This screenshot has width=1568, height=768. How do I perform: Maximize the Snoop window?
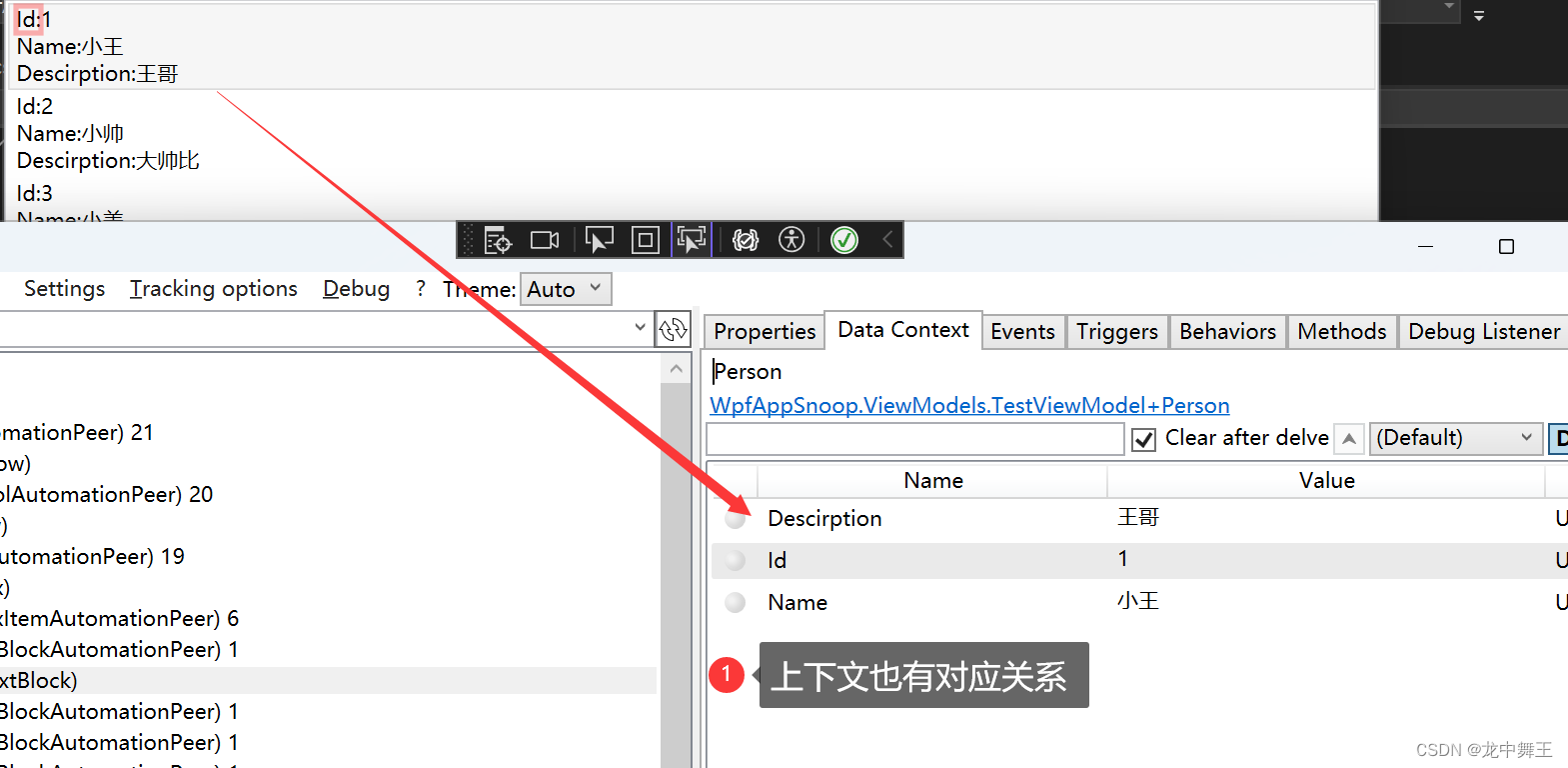pos(1507,246)
